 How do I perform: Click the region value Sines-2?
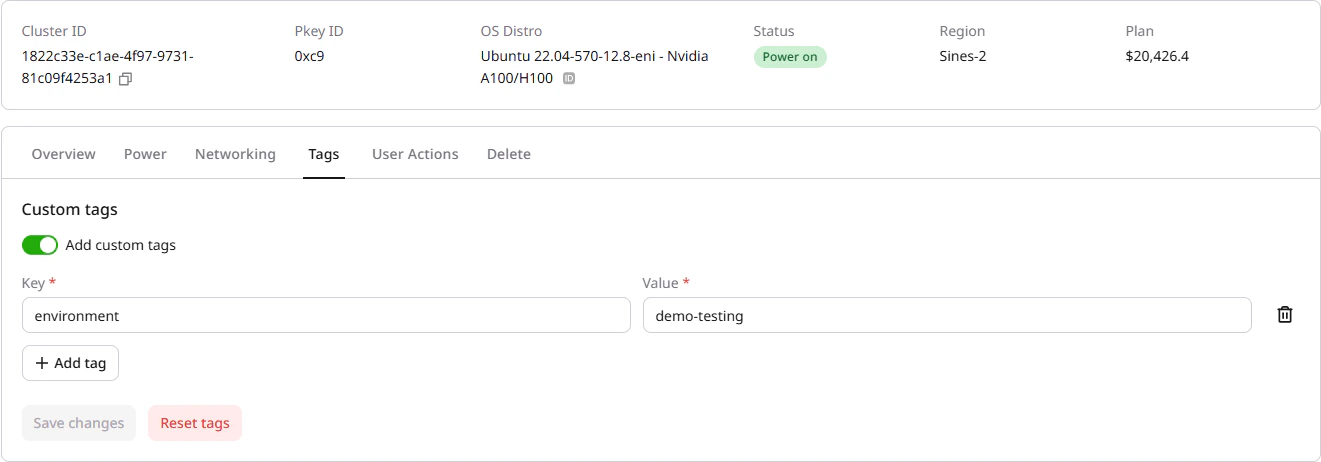coord(963,56)
